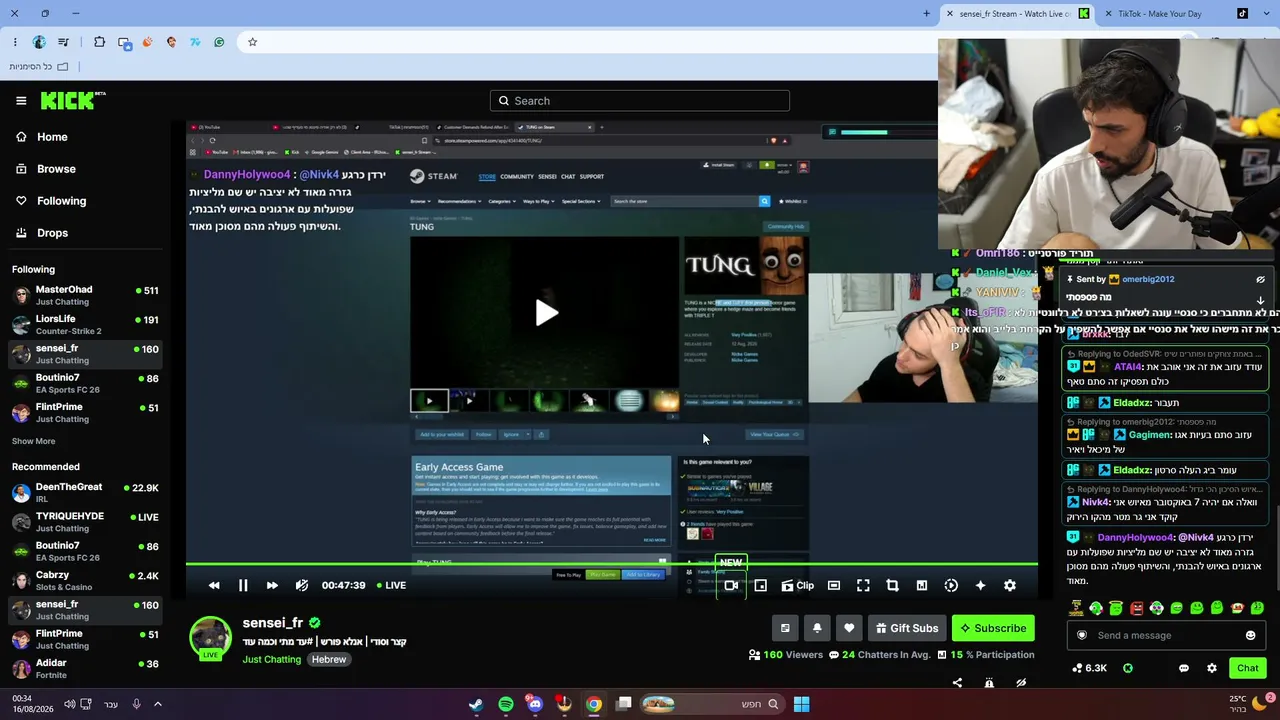
Task: Click the sparkle icon in player controls
Action: (x=980, y=585)
